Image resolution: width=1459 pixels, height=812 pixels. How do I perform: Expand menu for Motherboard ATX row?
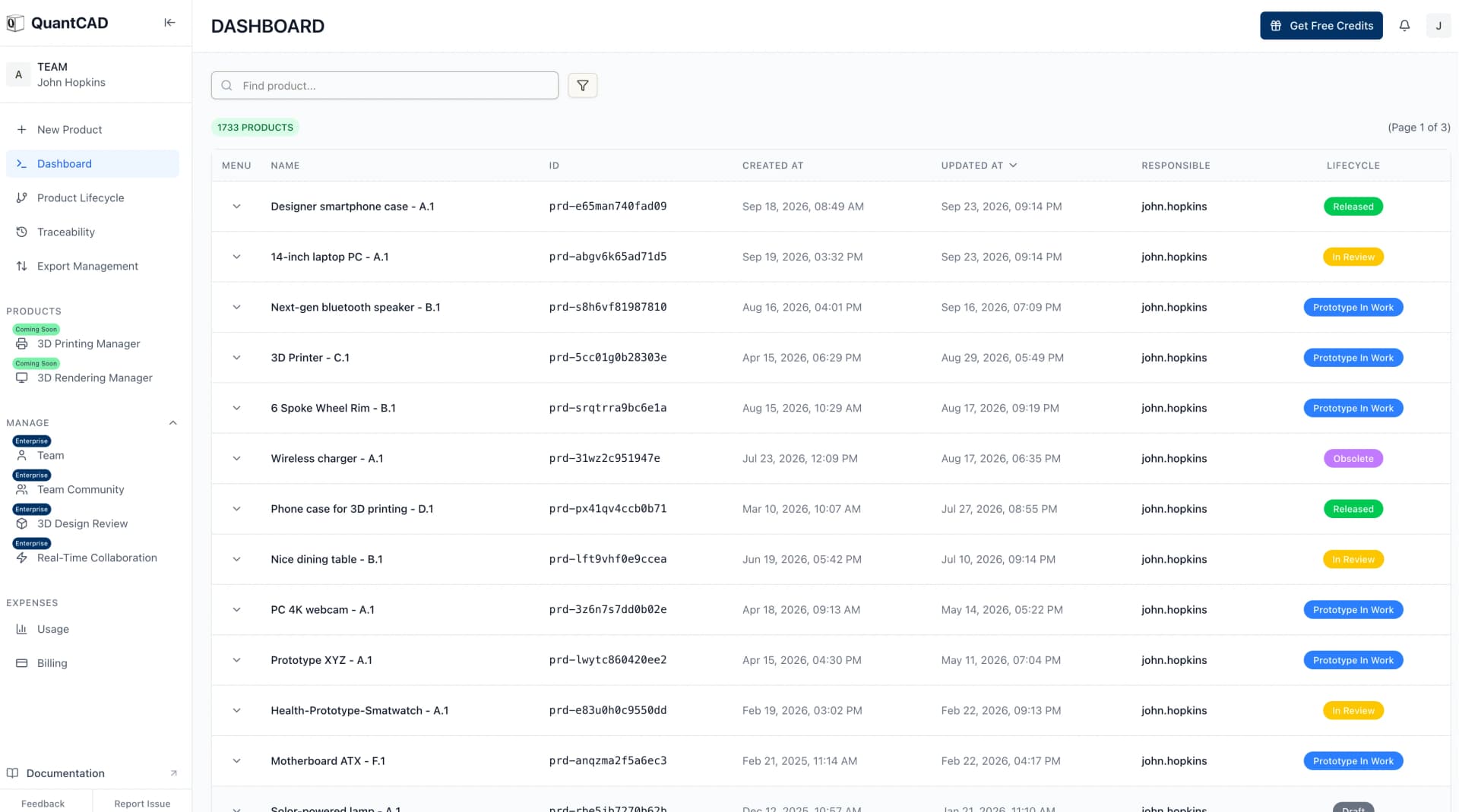click(x=236, y=761)
